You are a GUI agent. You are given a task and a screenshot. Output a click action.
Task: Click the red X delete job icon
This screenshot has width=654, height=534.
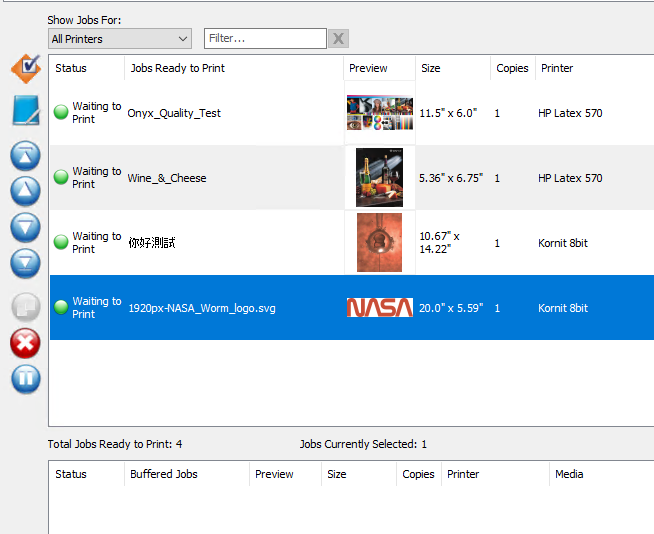(25, 343)
